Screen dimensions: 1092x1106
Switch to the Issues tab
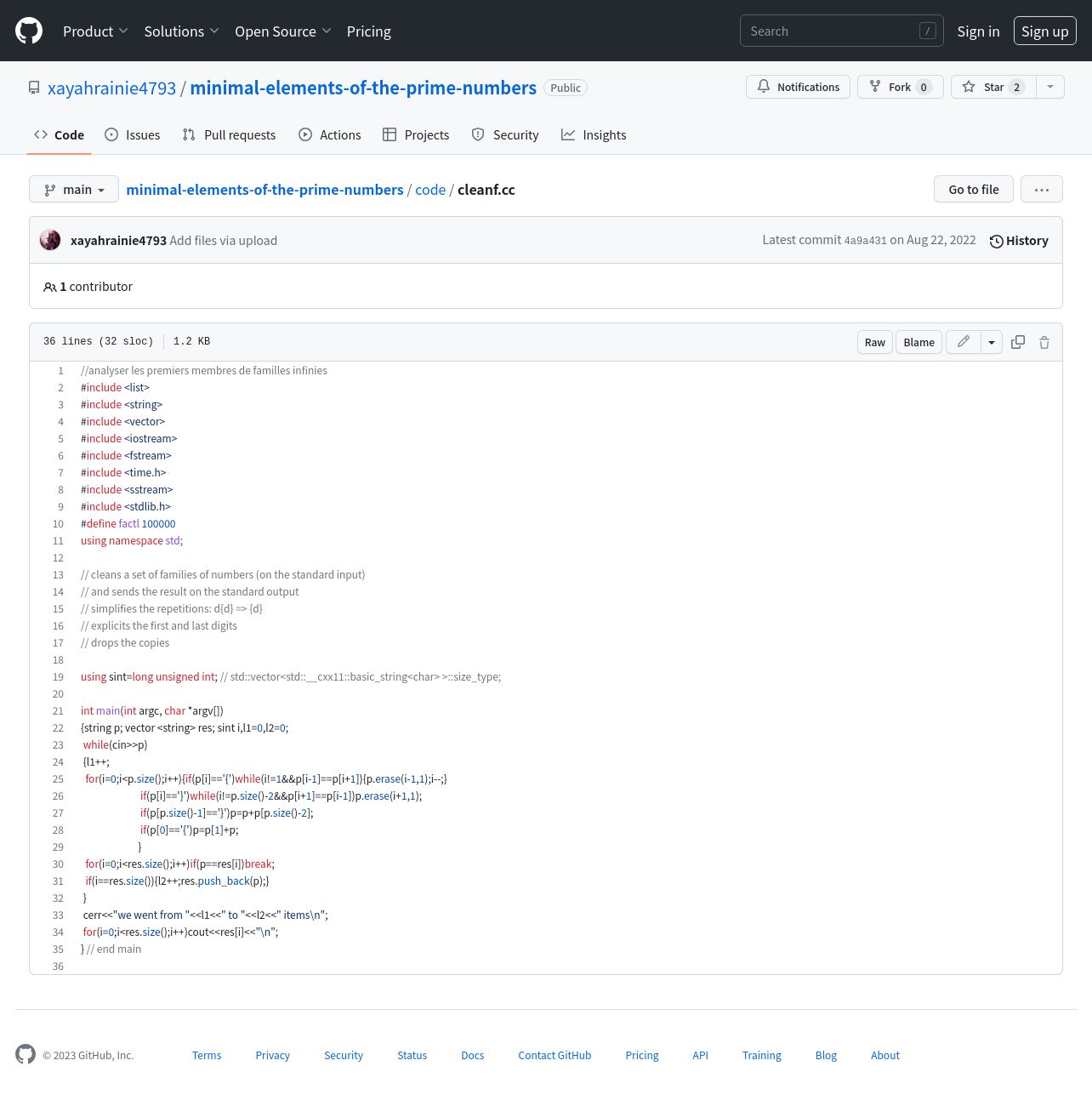pyautogui.click(x=132, y=135)
